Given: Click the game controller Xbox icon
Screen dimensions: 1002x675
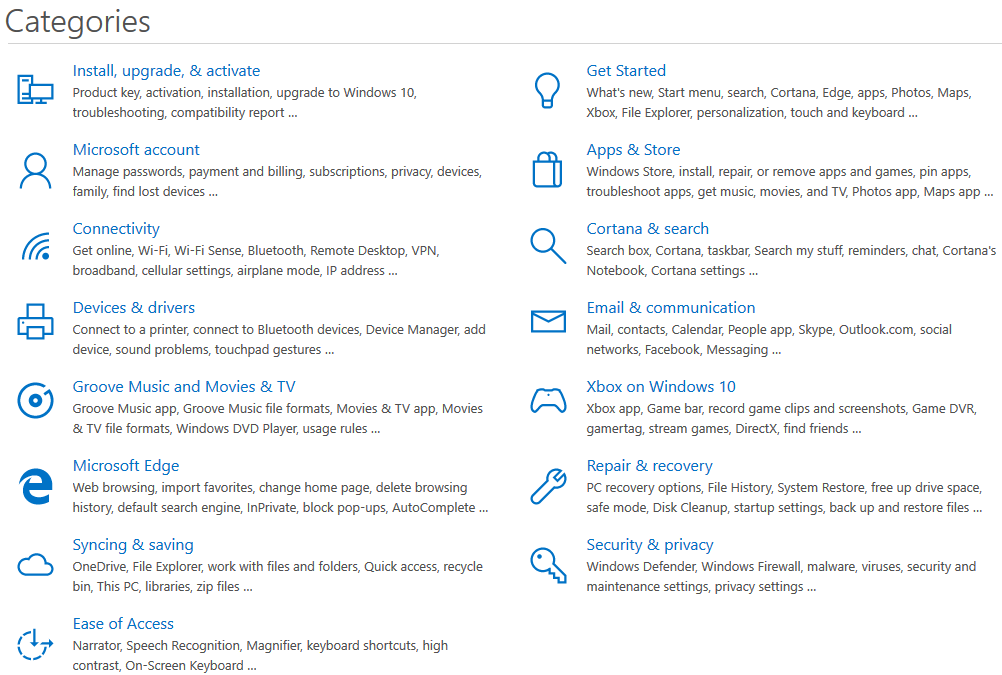Looking at the screenshot, I should (x=548, y=401).
